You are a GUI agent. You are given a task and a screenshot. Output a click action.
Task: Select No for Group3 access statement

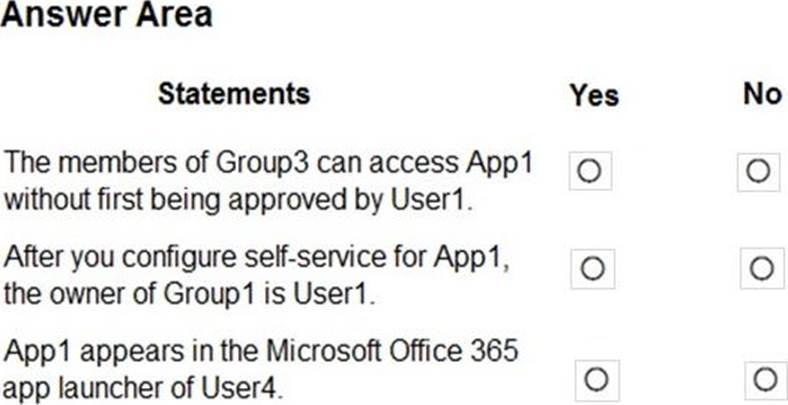(757, 171)
